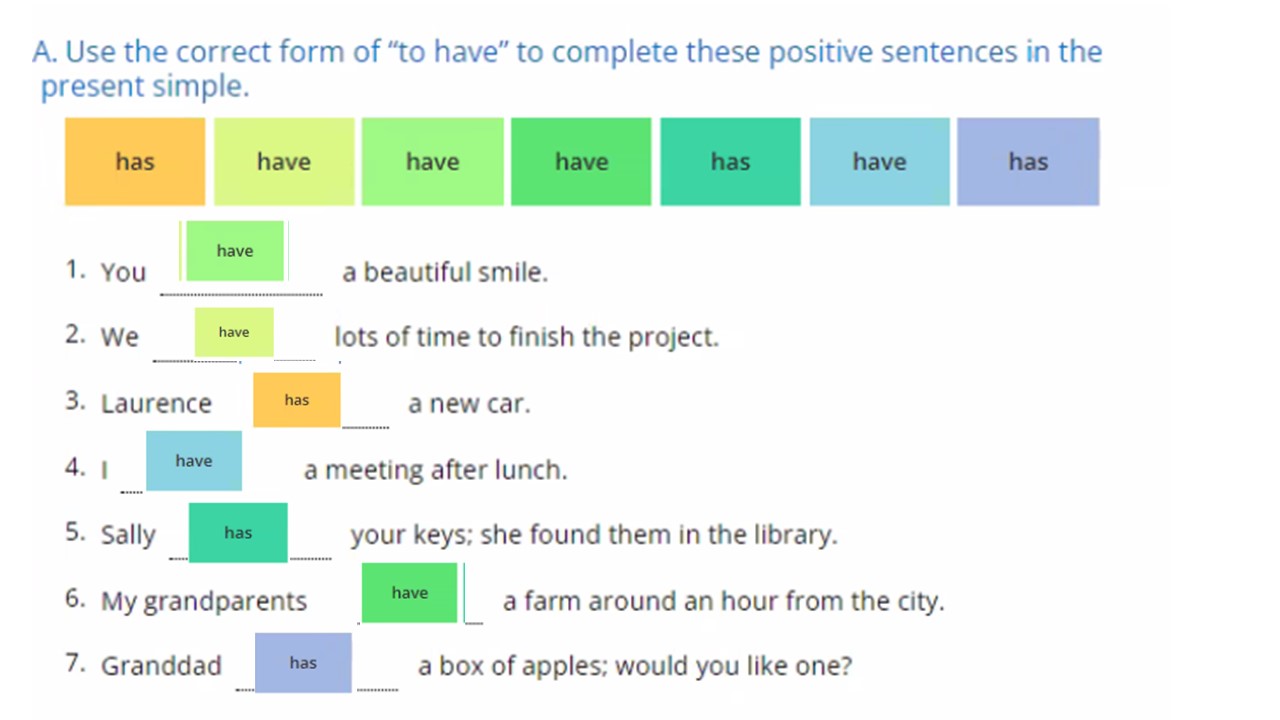Viewport: 1280px width, 720px height.
Task: Pick the green "have" answer after "My grandparents"
Action: pyautogui.click(x=409, y=593)
